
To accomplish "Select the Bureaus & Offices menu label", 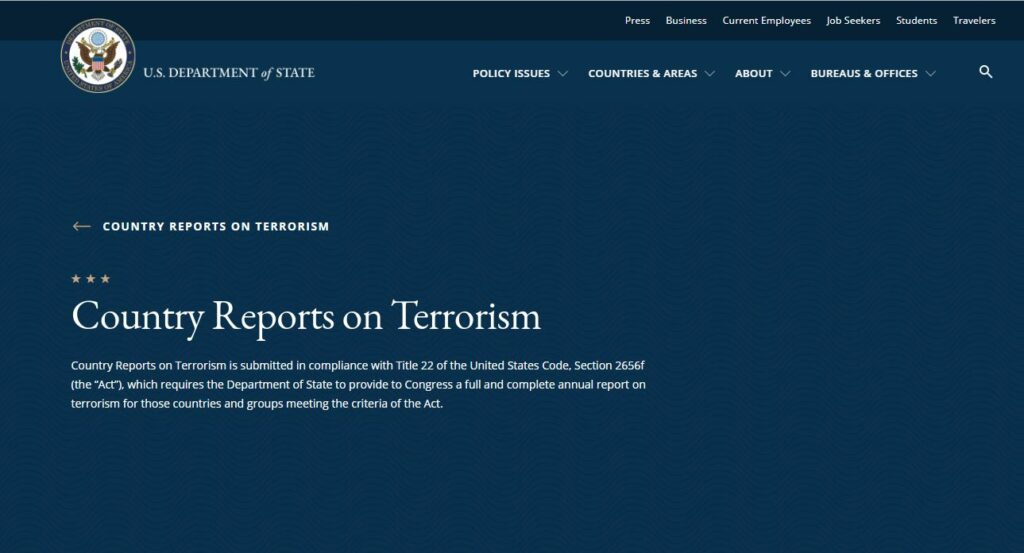I will tap(863, 73).
